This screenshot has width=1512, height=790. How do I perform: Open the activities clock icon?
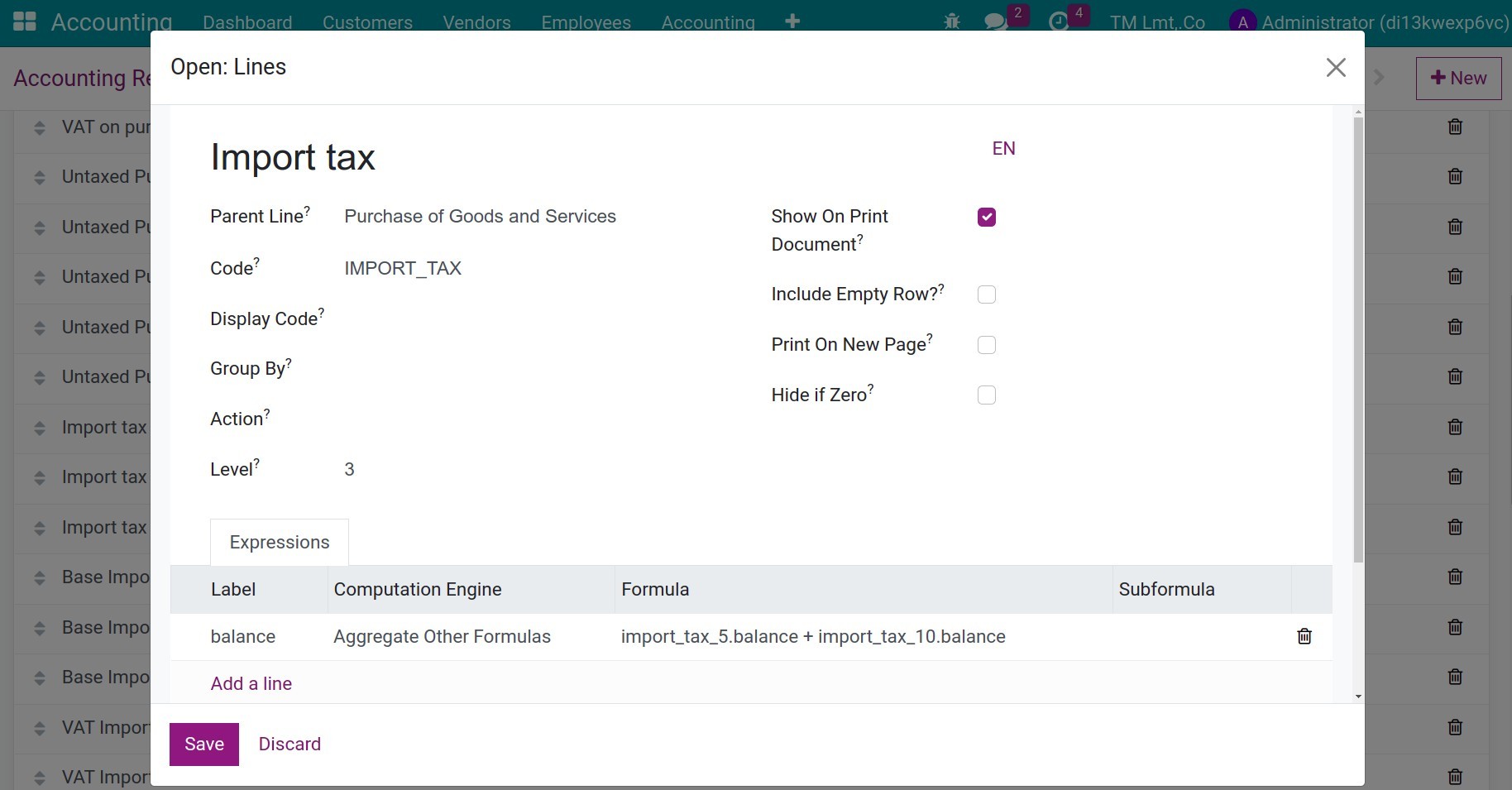pyautogui.click(x=1059, y=22)
